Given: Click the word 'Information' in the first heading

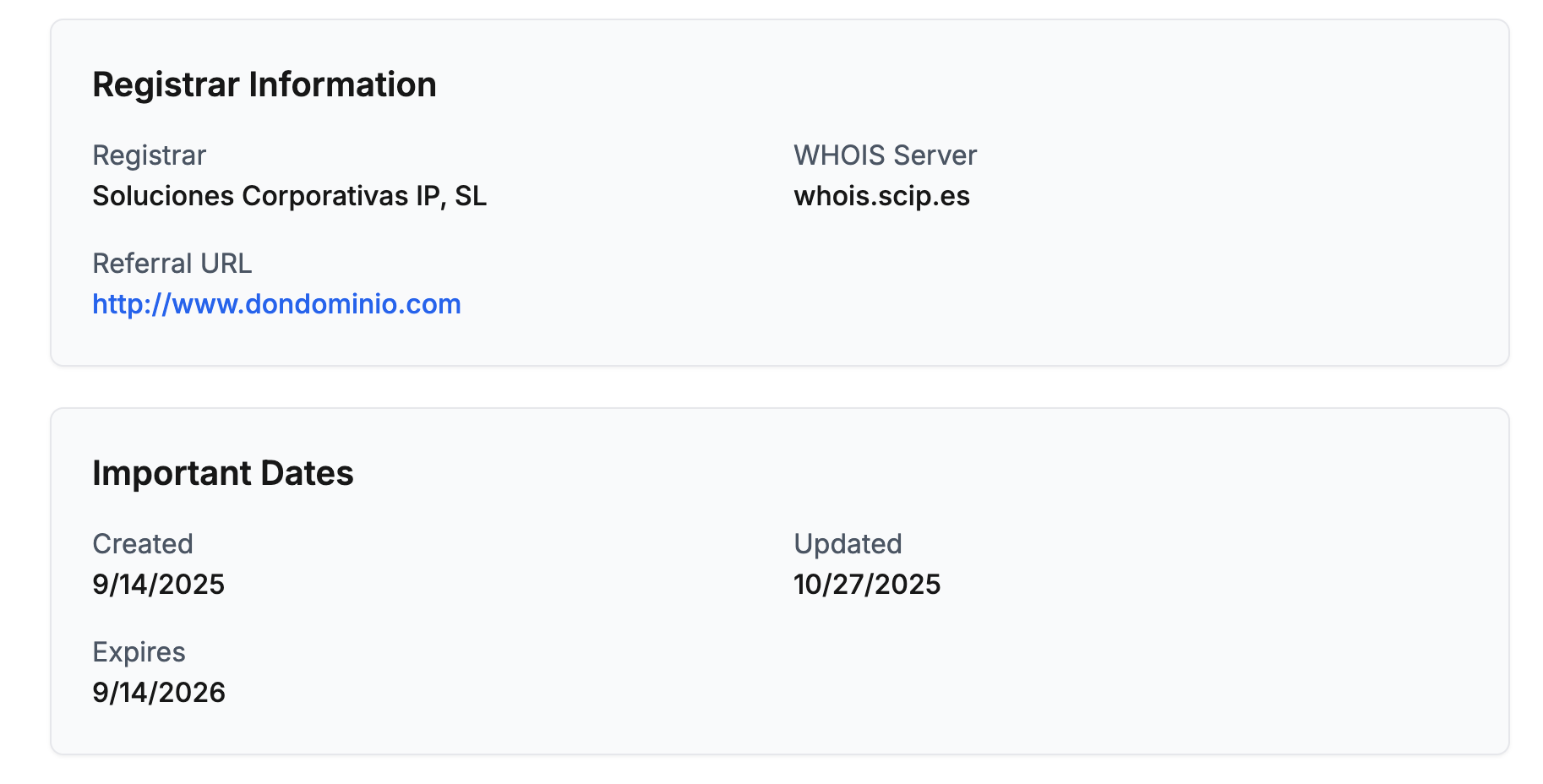Looking at the screenshot, I should (x=342, y=84).
